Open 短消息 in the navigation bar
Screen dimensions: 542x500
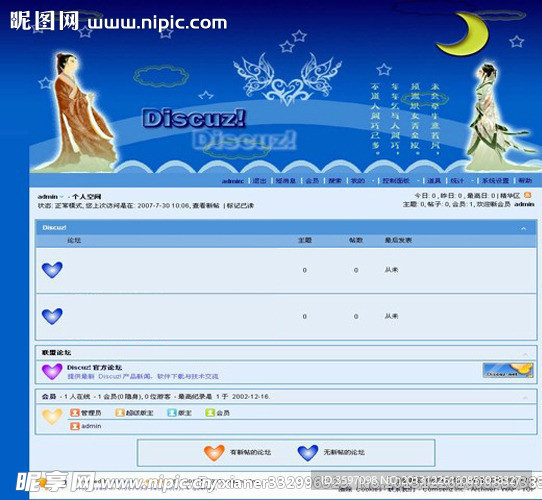coord(286,180)
